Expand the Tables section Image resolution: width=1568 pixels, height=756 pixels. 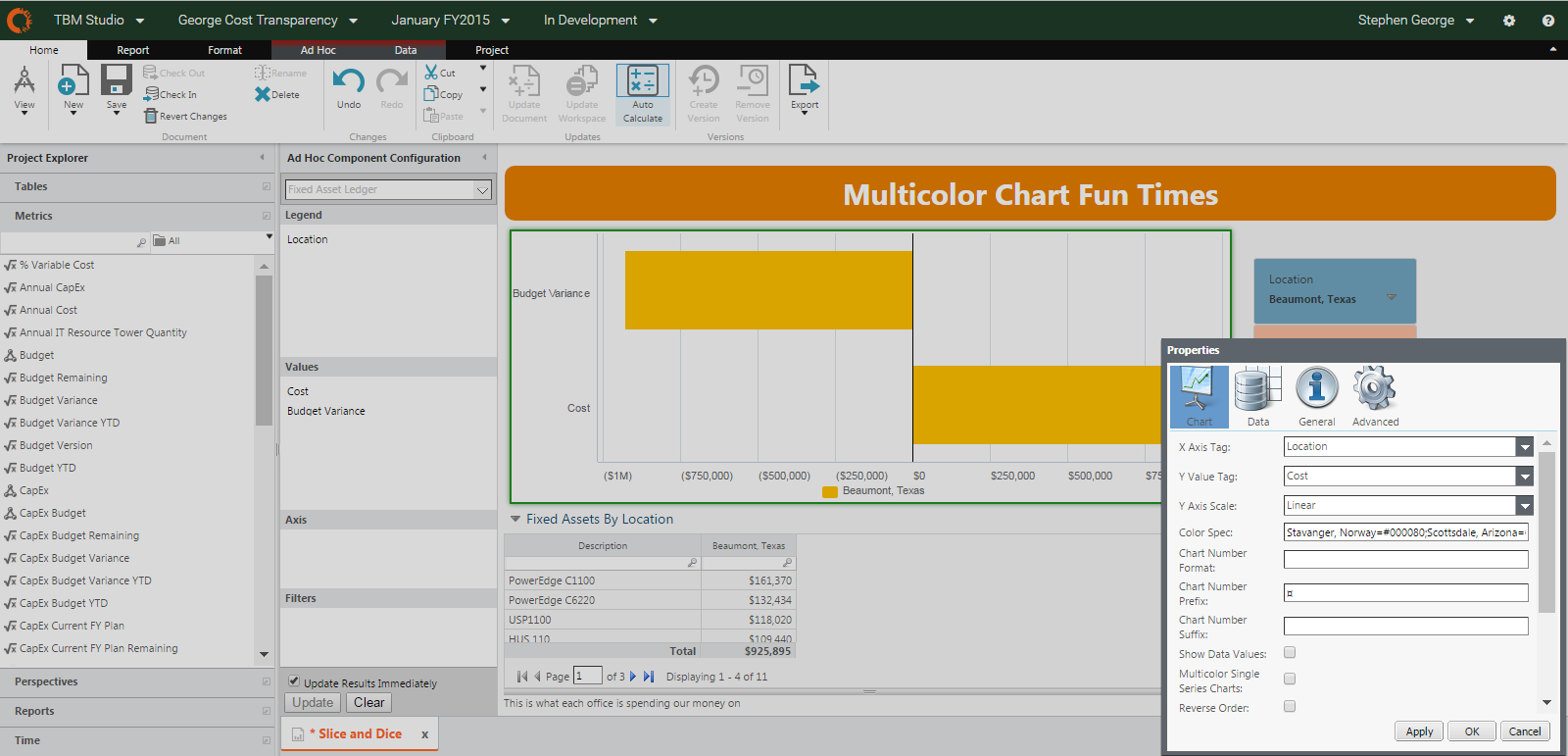pyautogui.click(x=137, y=186)
